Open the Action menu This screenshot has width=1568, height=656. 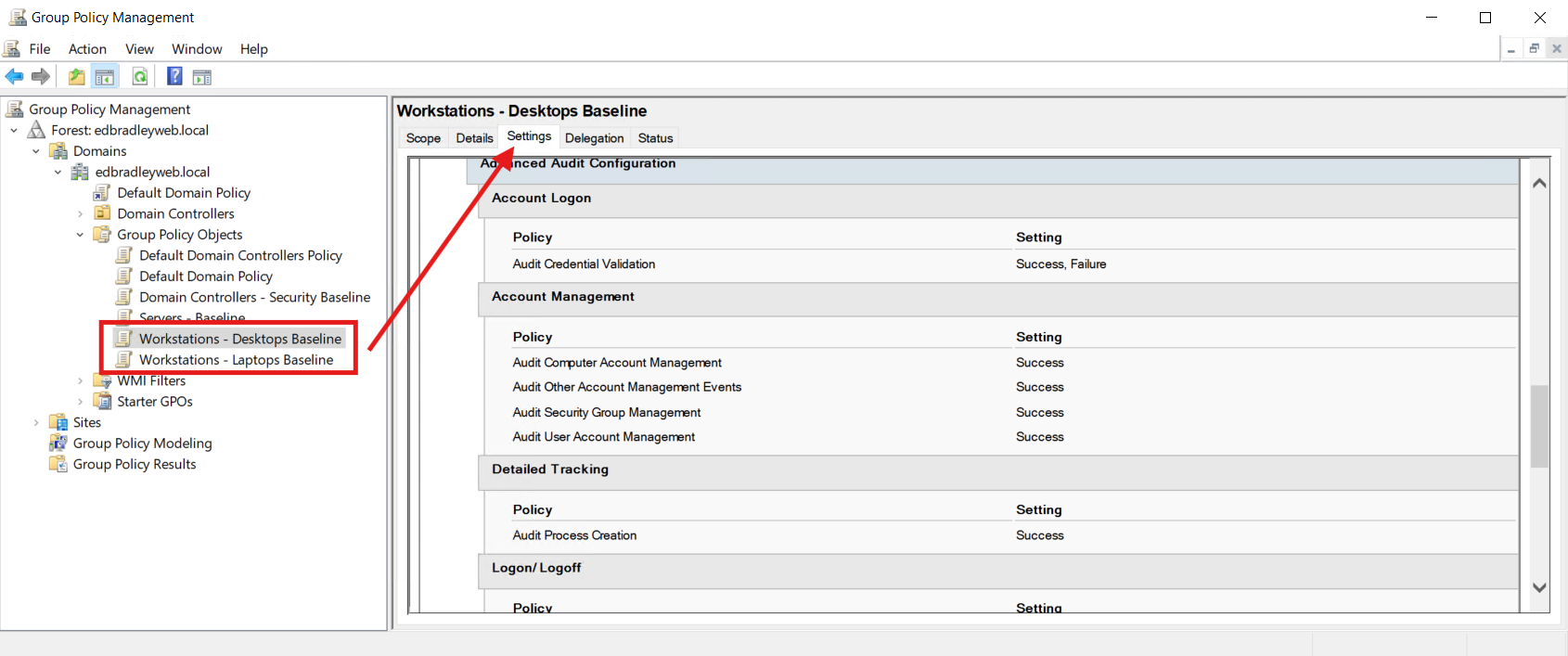coord(87,49)
